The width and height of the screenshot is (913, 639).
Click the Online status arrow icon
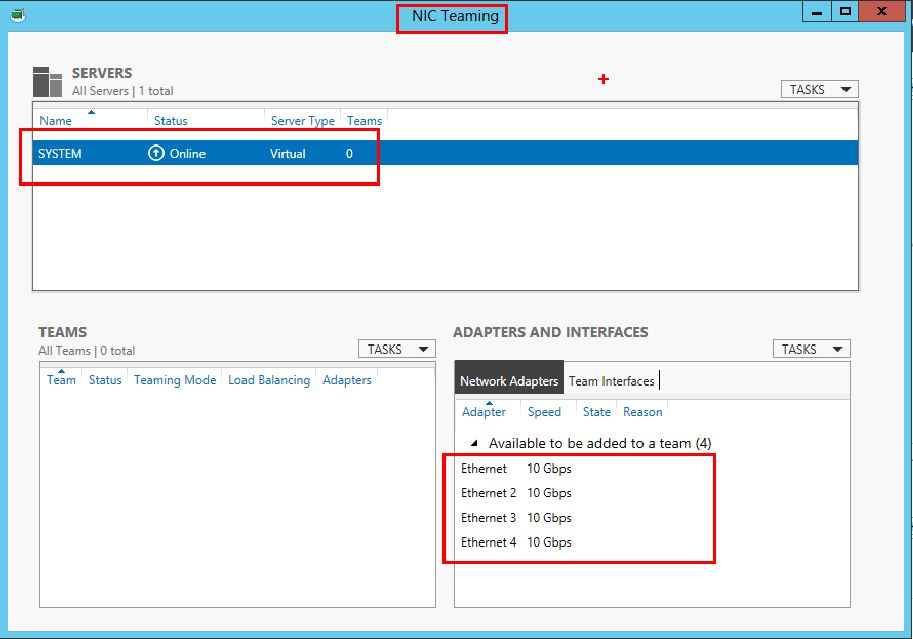[x=156, y=153]
